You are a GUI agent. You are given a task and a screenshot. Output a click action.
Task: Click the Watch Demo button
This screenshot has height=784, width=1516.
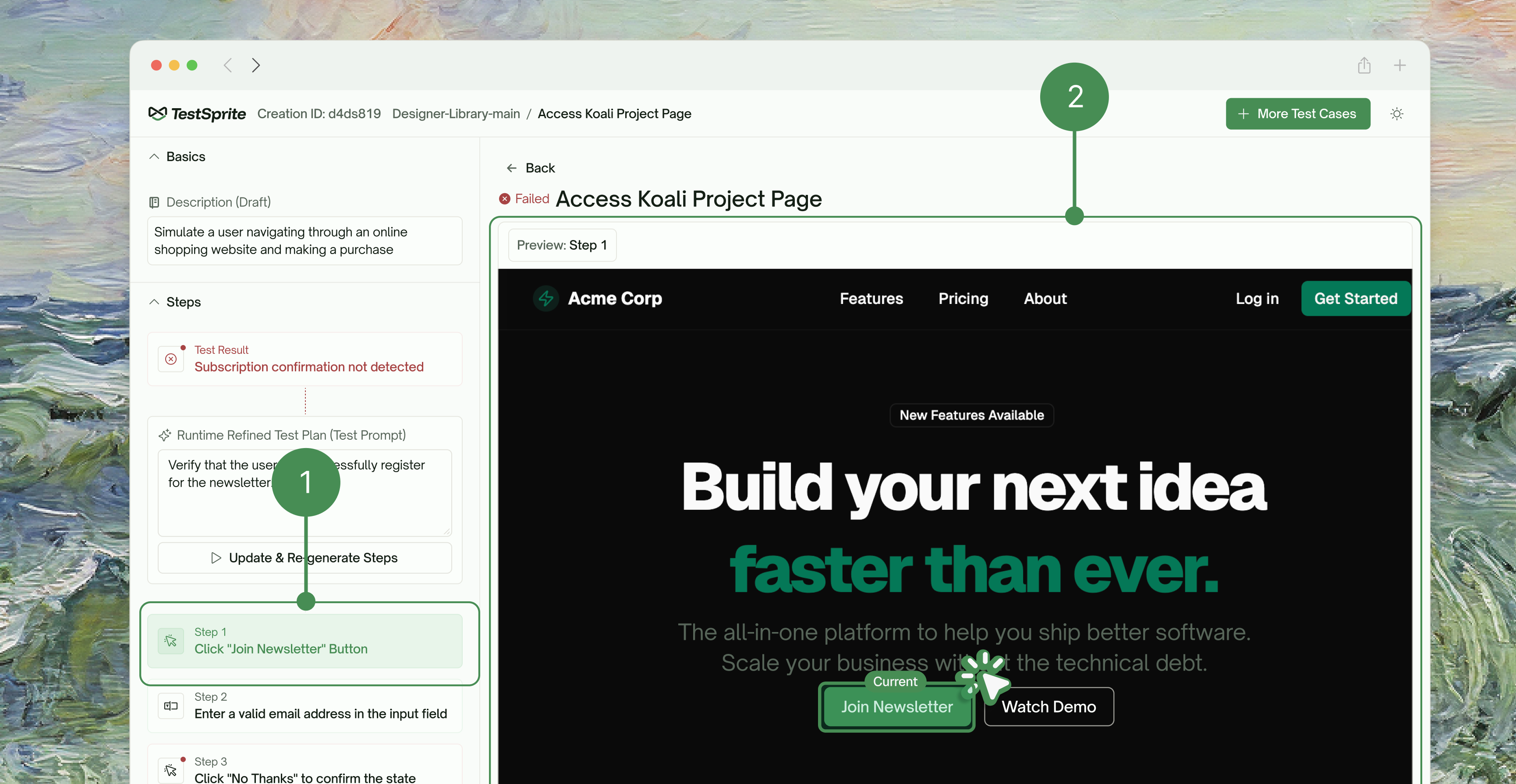point(1049,707)
